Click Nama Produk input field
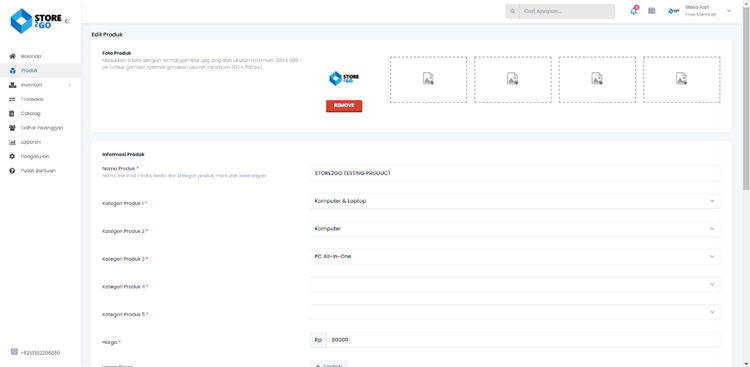 pyautogui.click(x=515, y=173)
